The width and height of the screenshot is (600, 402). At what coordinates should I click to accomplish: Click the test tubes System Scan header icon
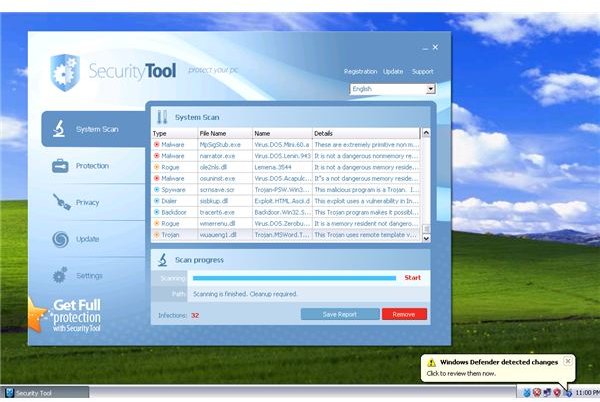[x=162, y=117]
